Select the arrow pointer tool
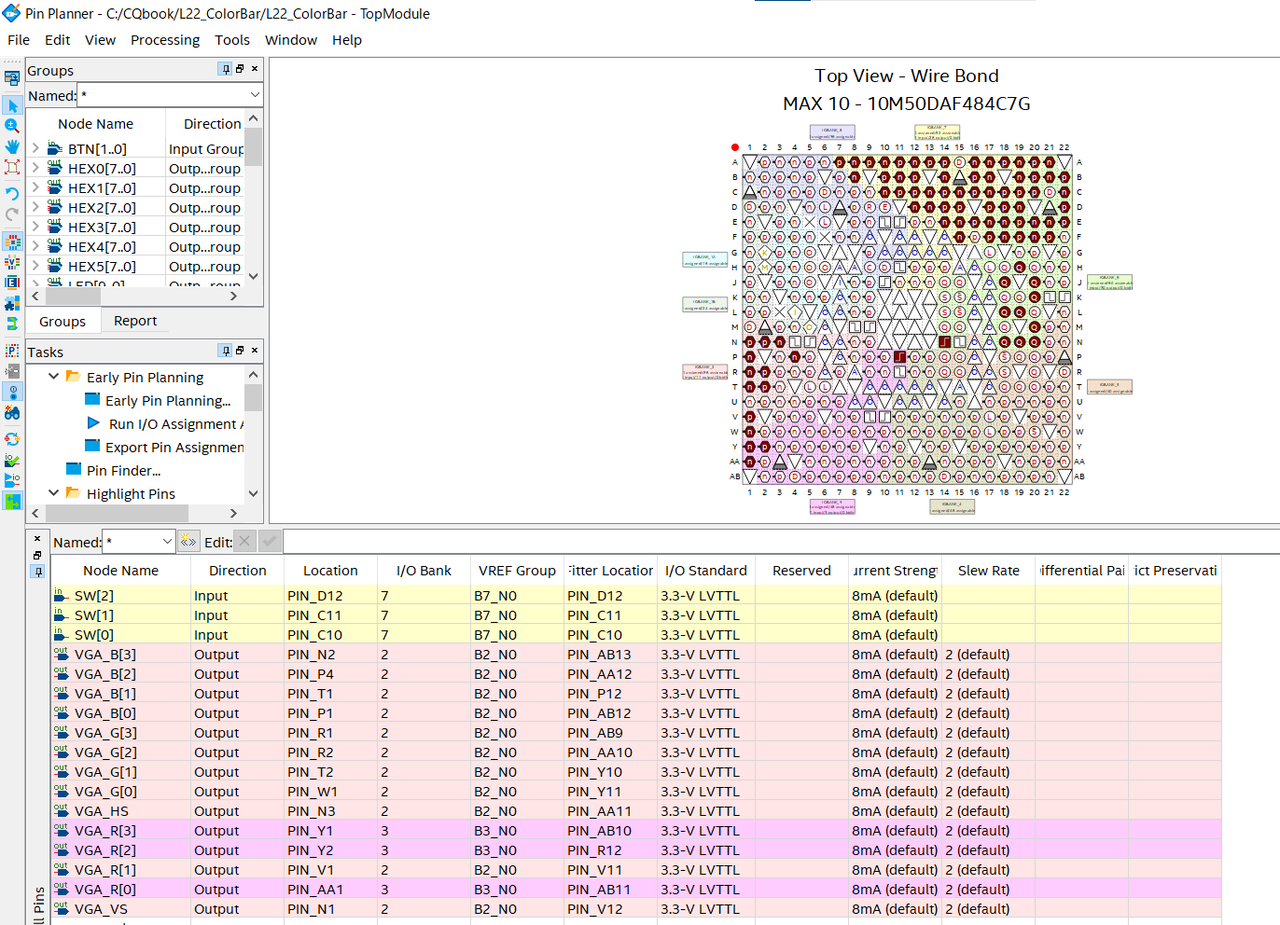 click(12, 105)
